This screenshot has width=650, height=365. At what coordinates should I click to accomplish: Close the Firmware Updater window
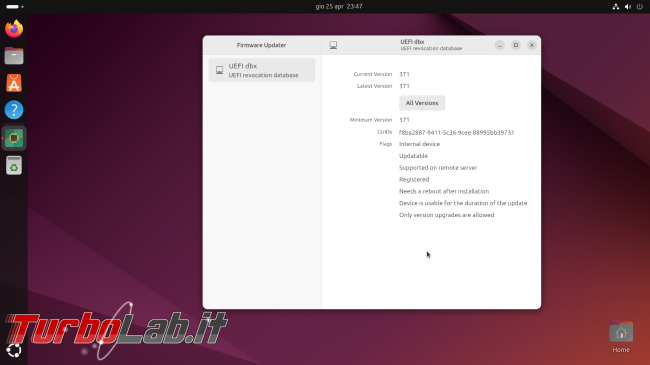point(532,45)
